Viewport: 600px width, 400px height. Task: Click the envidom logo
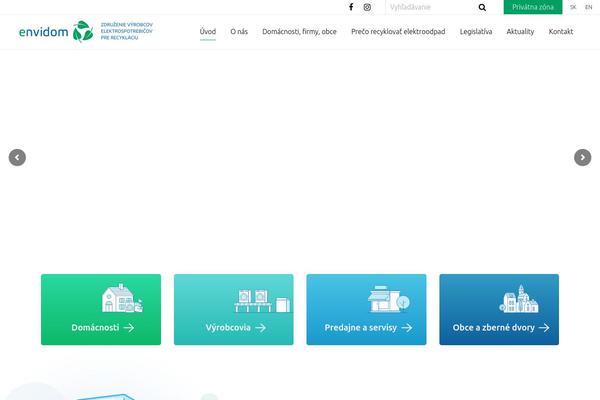56,31
